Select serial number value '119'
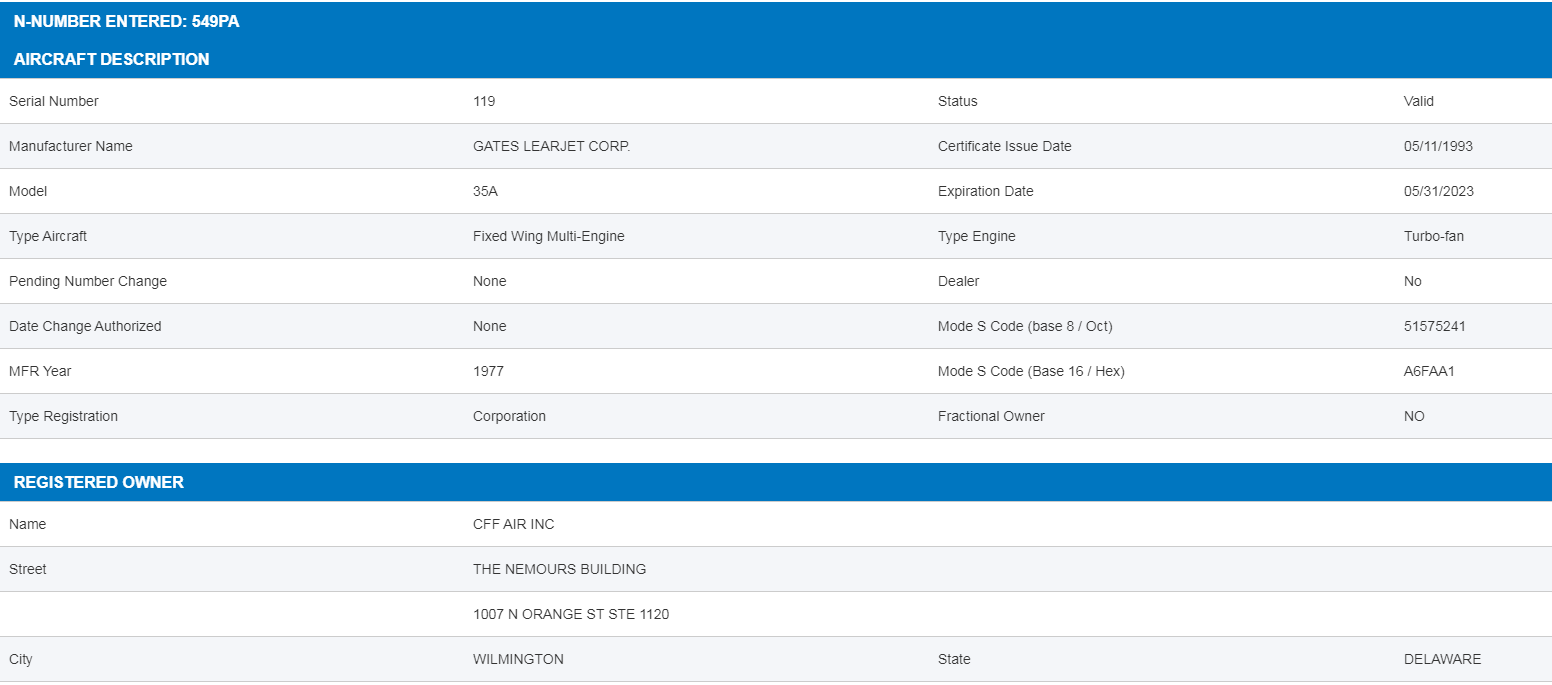 click(484, 101)
